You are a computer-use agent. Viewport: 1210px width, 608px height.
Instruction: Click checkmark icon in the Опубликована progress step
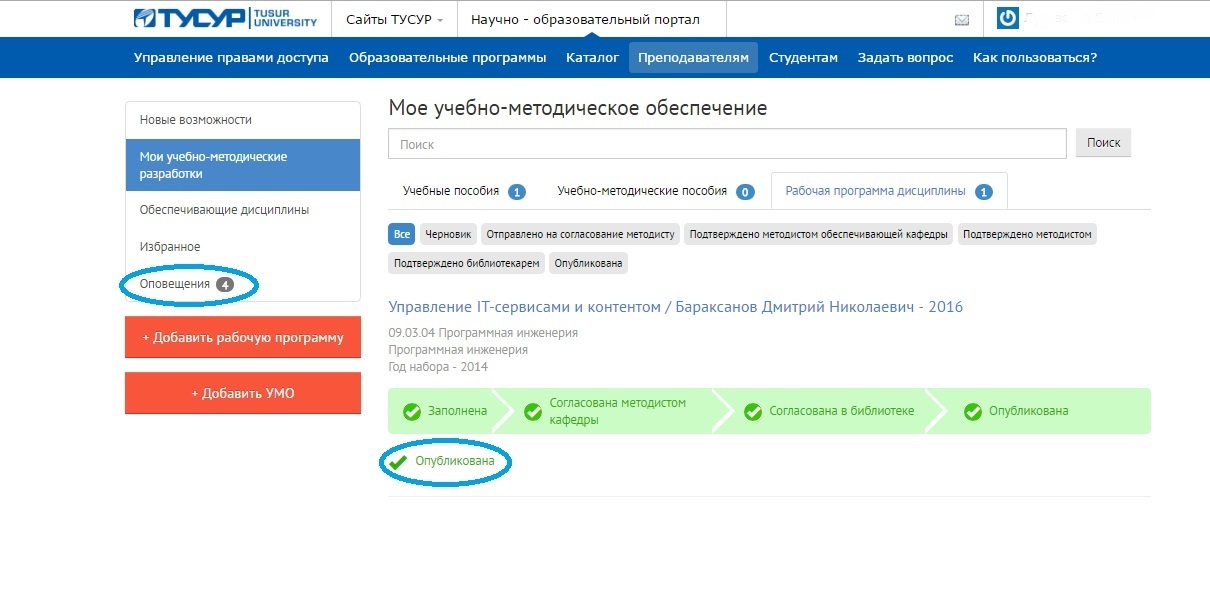972,411
